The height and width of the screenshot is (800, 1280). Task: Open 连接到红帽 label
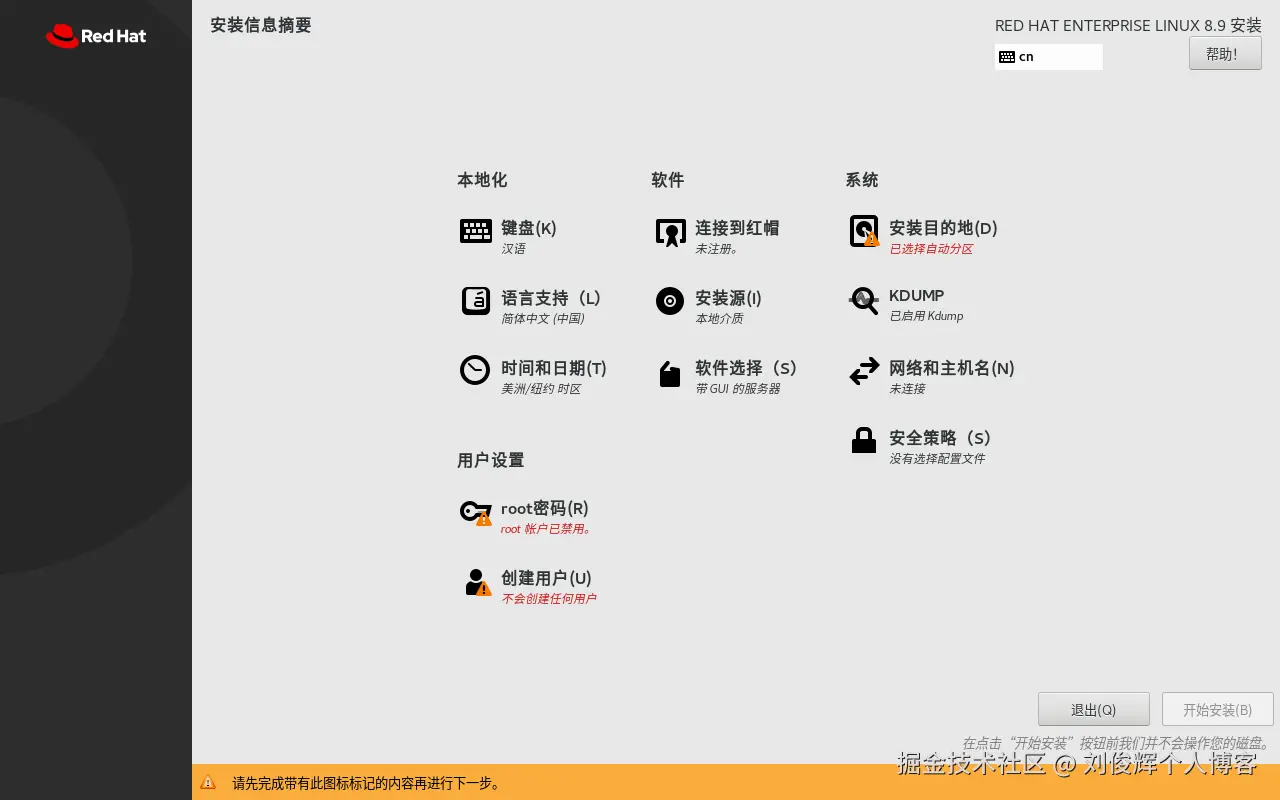click(x=737, y=228)
